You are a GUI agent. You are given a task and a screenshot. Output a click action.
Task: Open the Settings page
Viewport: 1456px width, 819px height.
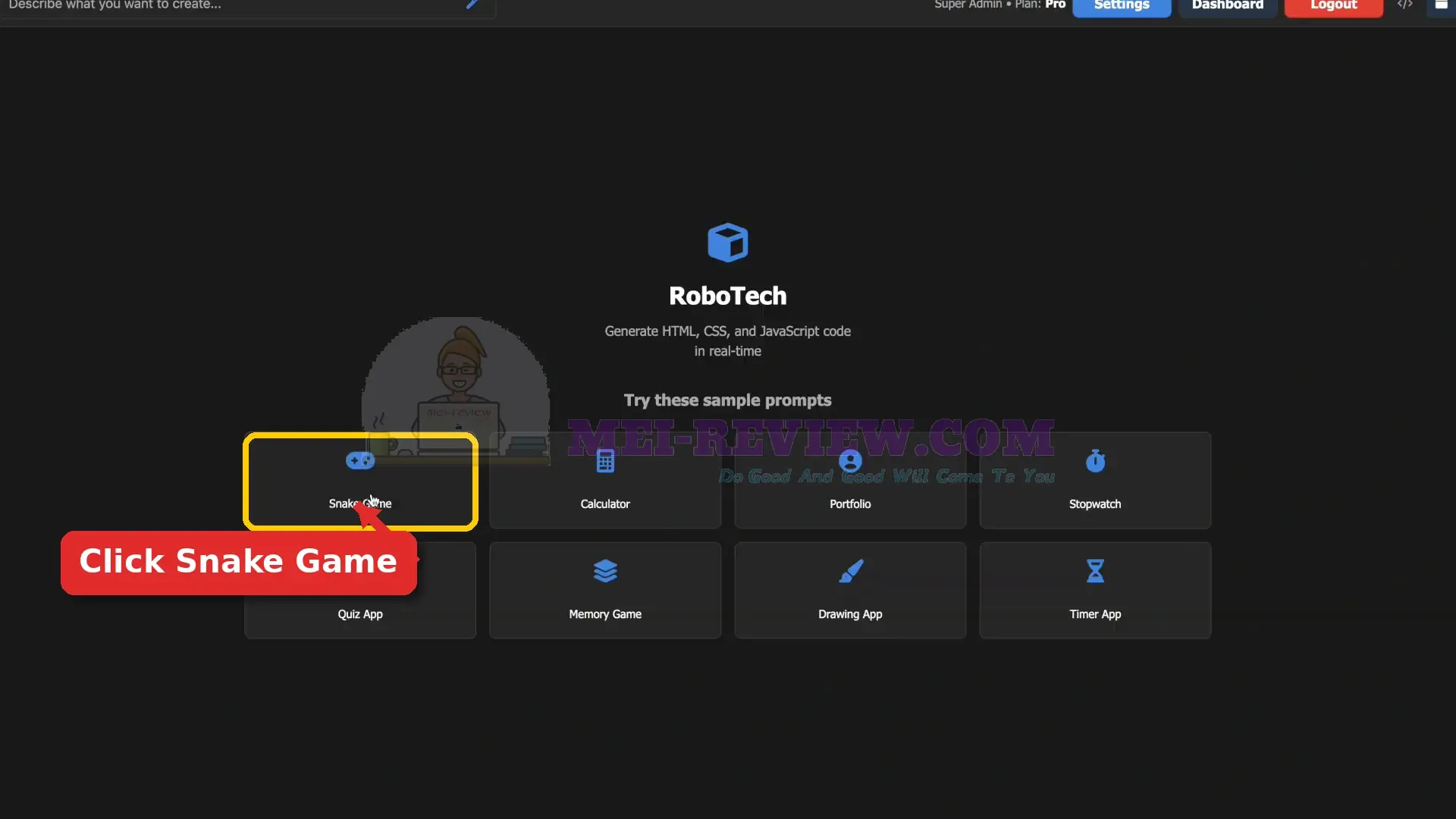coord(1122,6)
